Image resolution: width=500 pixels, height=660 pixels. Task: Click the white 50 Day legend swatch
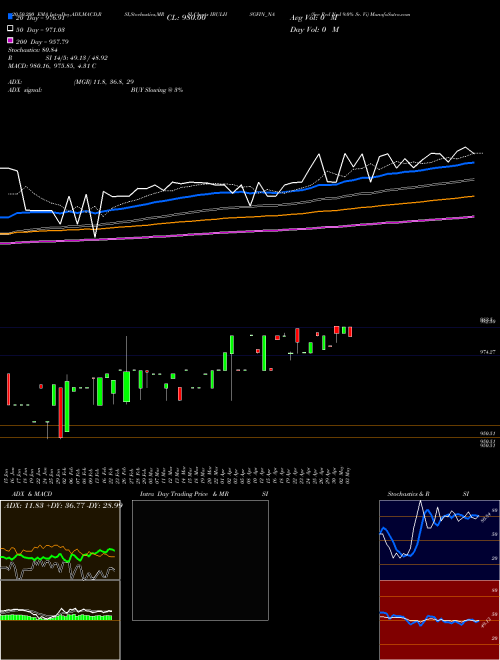pos(11,28)
